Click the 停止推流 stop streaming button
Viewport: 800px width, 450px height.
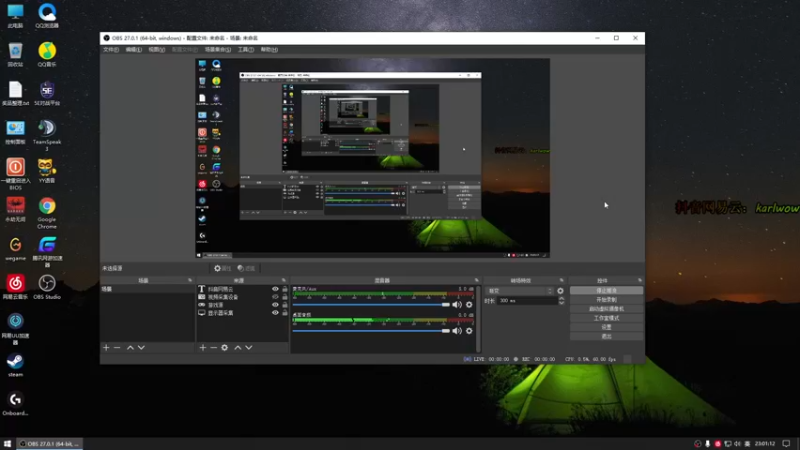(606, 290)
